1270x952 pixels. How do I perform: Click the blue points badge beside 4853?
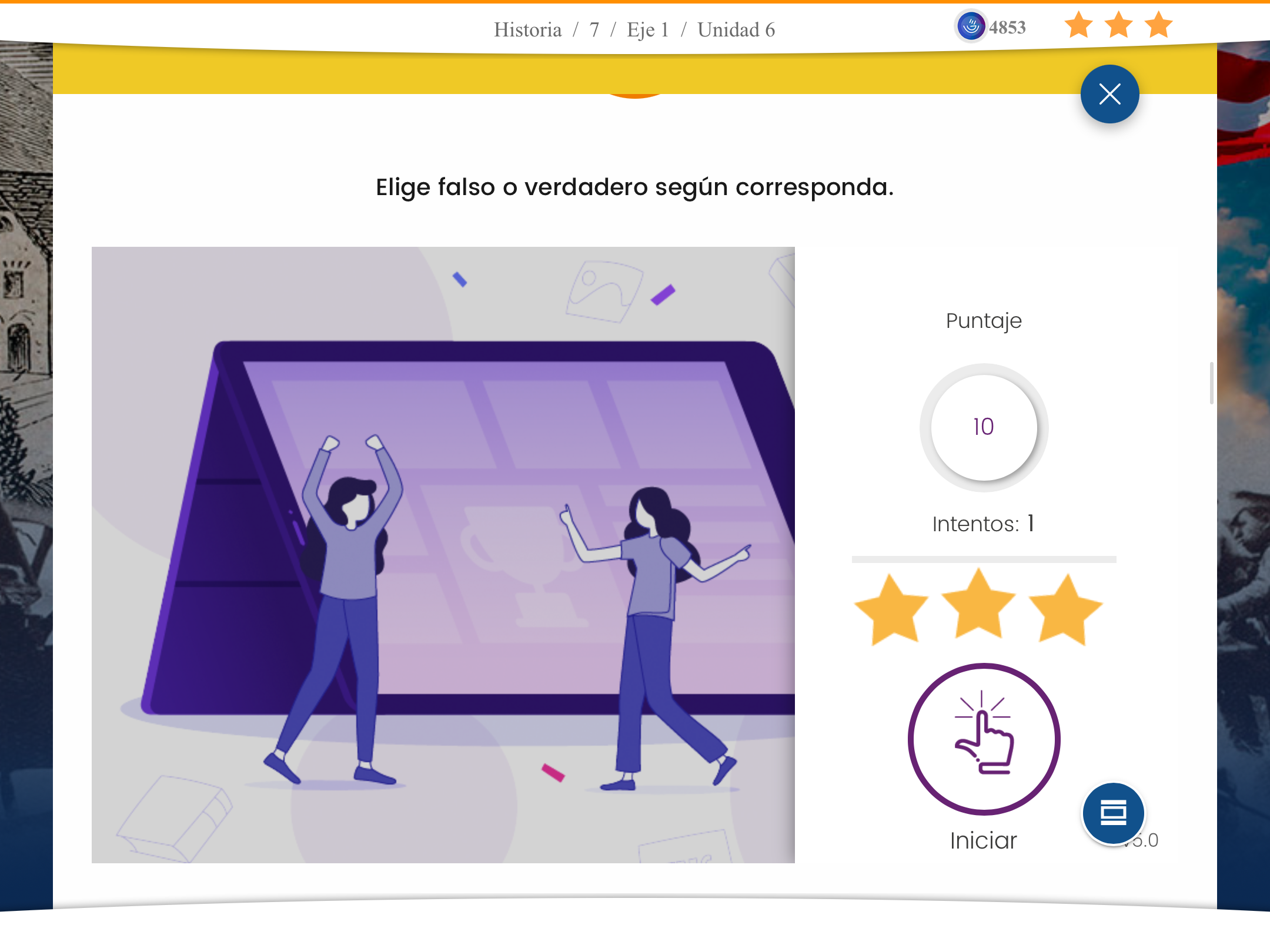point(971,26)
